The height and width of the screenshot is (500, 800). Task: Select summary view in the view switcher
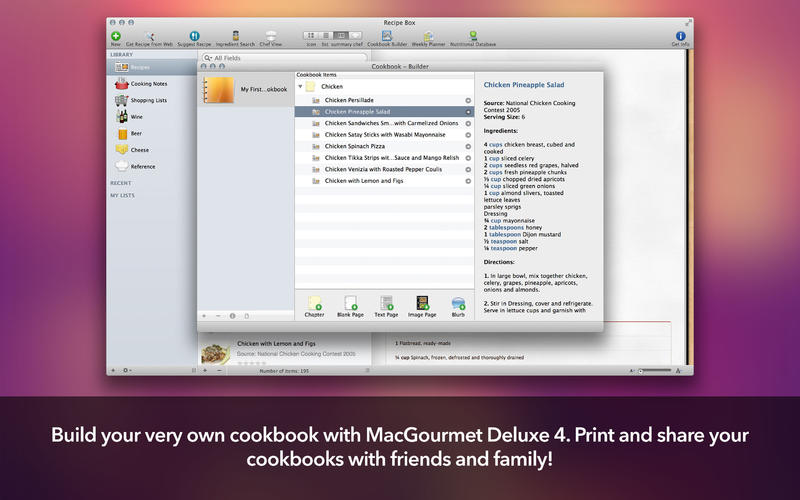340,35
